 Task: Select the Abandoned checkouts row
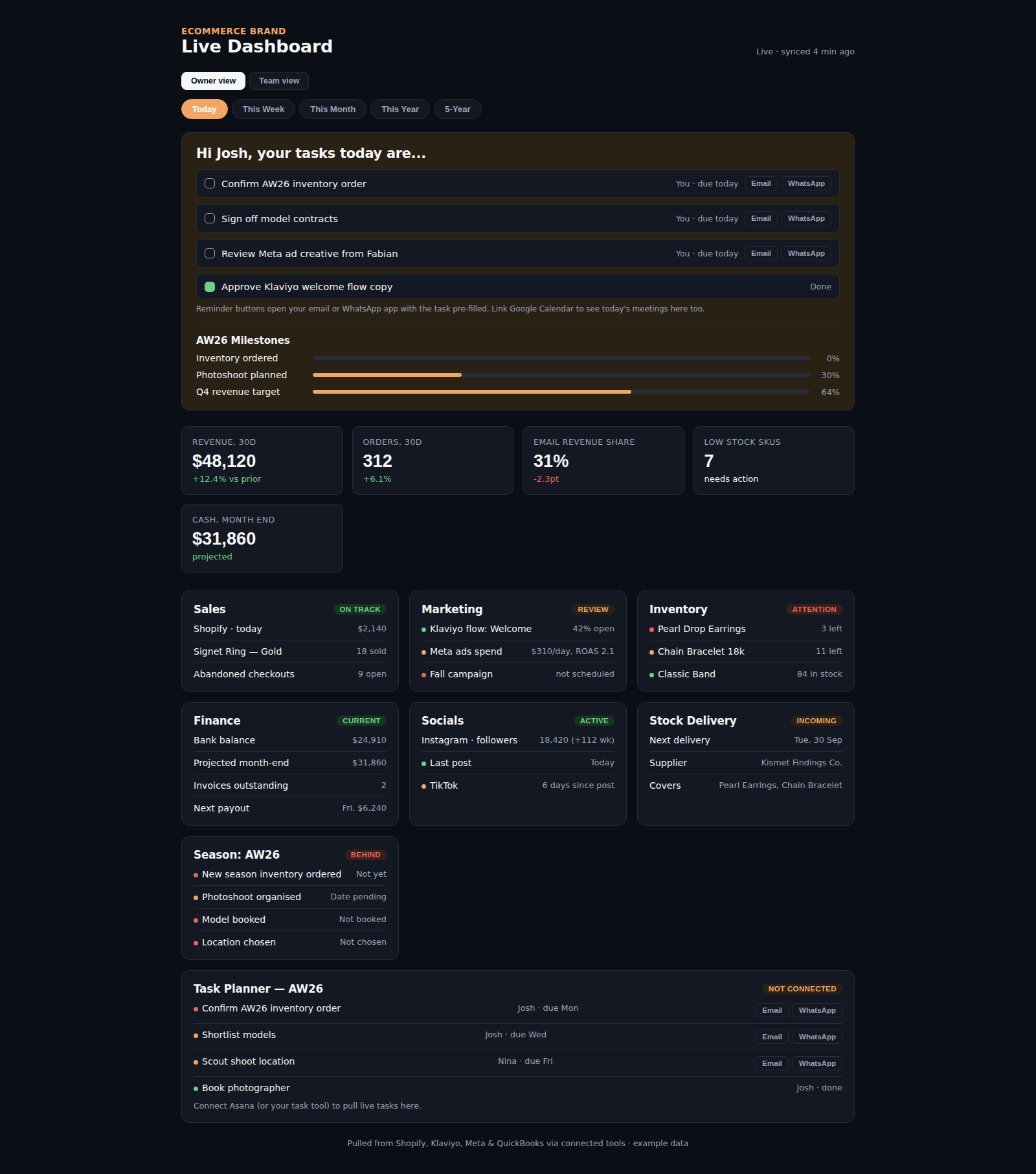[x=290, y=674]
